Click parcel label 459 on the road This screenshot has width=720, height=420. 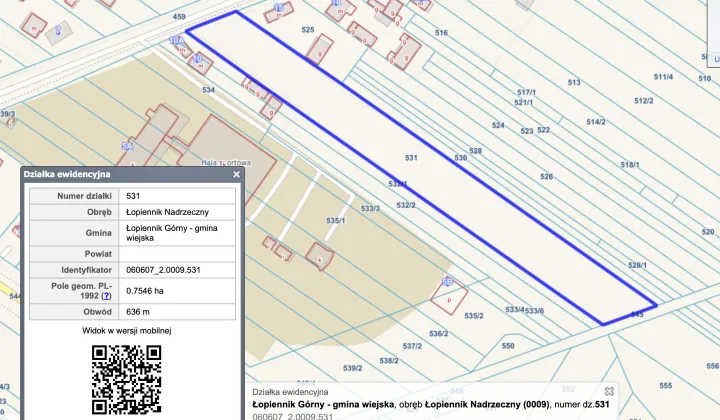(179, 17)
